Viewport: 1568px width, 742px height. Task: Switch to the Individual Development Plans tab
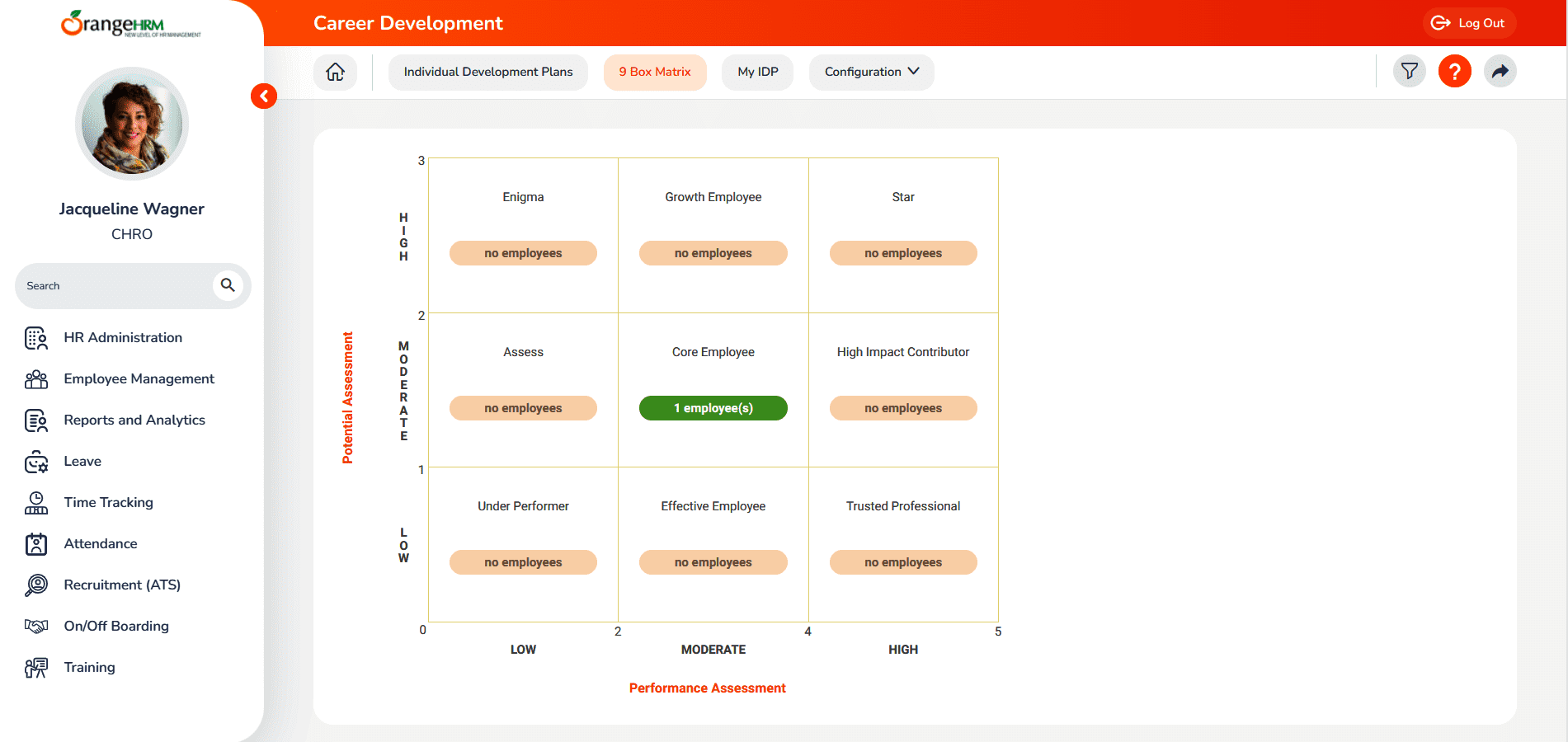click(x=487, y=72)
